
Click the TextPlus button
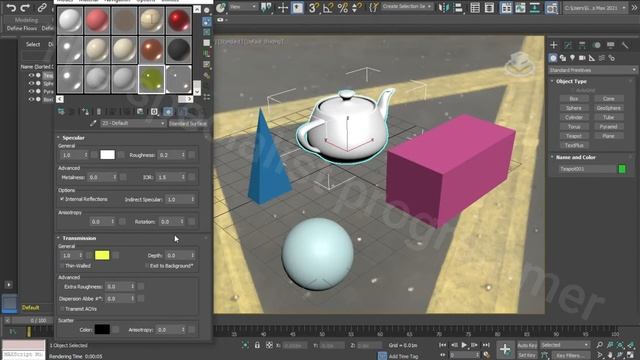point(573,145)
